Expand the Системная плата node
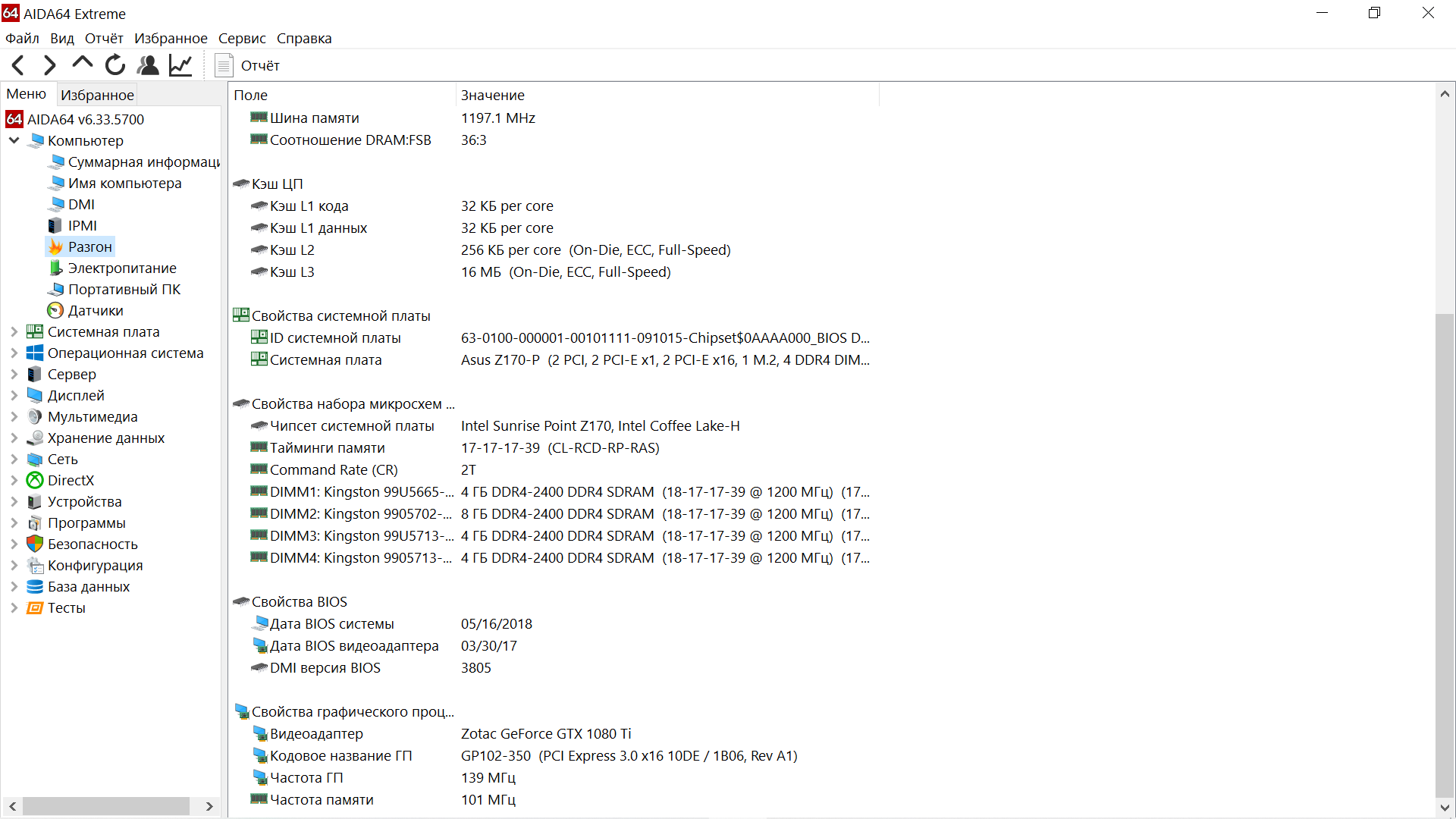Viewport: 1456px width, 819px height. [x=14, y=332]
